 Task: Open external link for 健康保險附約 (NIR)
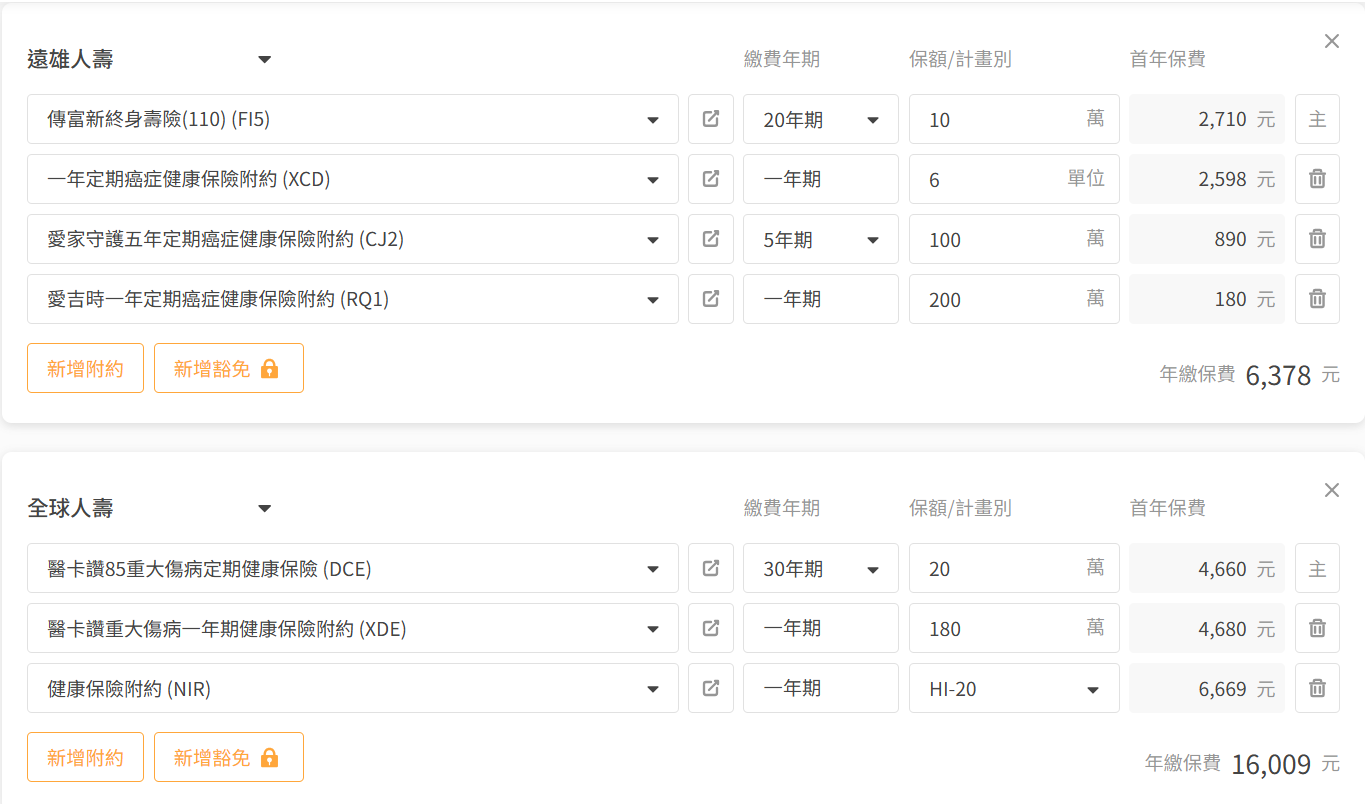[711, 688]
